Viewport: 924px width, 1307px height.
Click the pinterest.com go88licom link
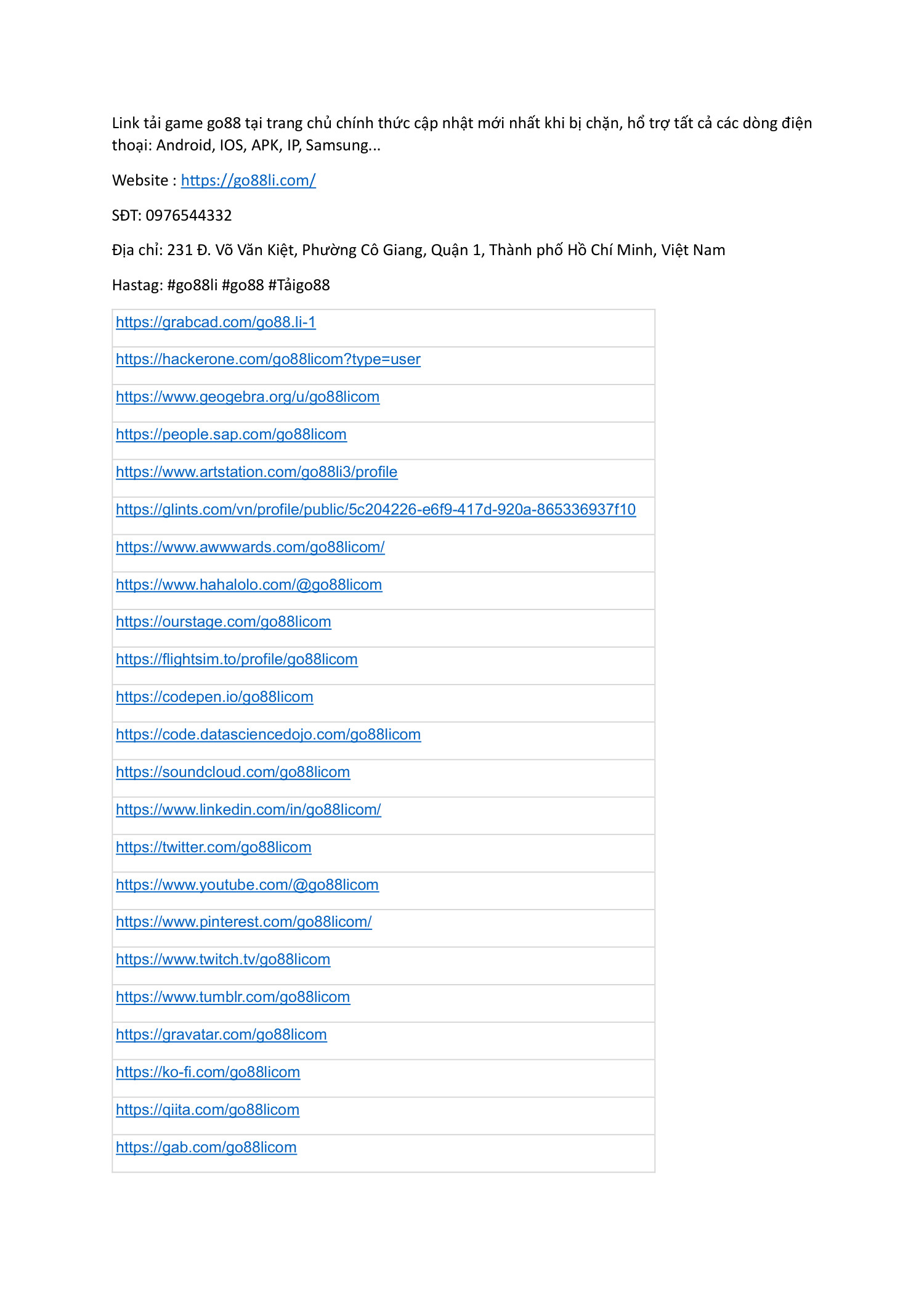click(244, 922)
